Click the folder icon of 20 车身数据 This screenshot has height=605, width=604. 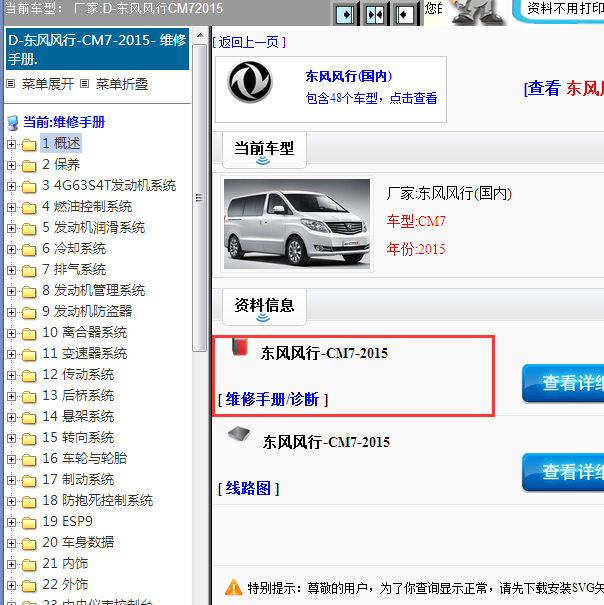click(29, 544)
